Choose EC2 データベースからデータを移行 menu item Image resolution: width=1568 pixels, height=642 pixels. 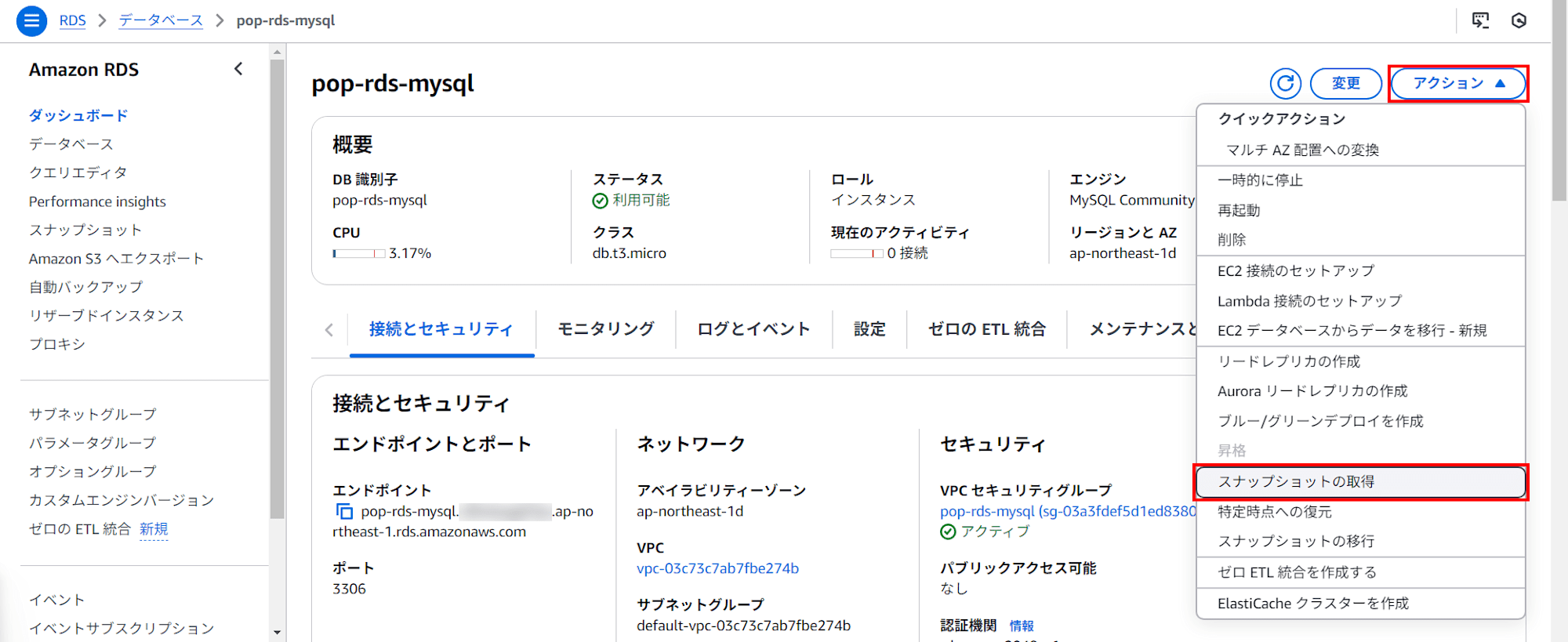pos(1361,331)
